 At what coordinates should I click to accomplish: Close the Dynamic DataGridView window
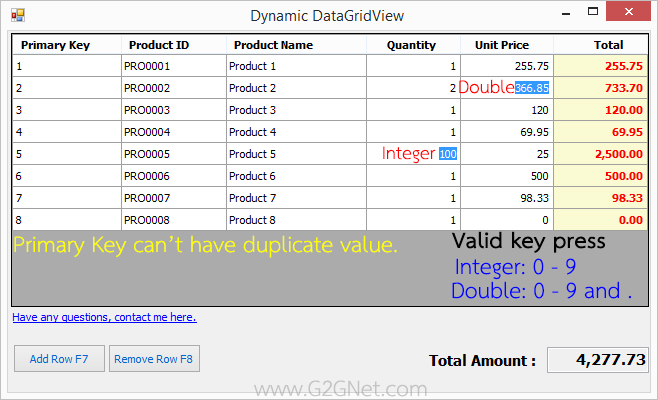628,11
